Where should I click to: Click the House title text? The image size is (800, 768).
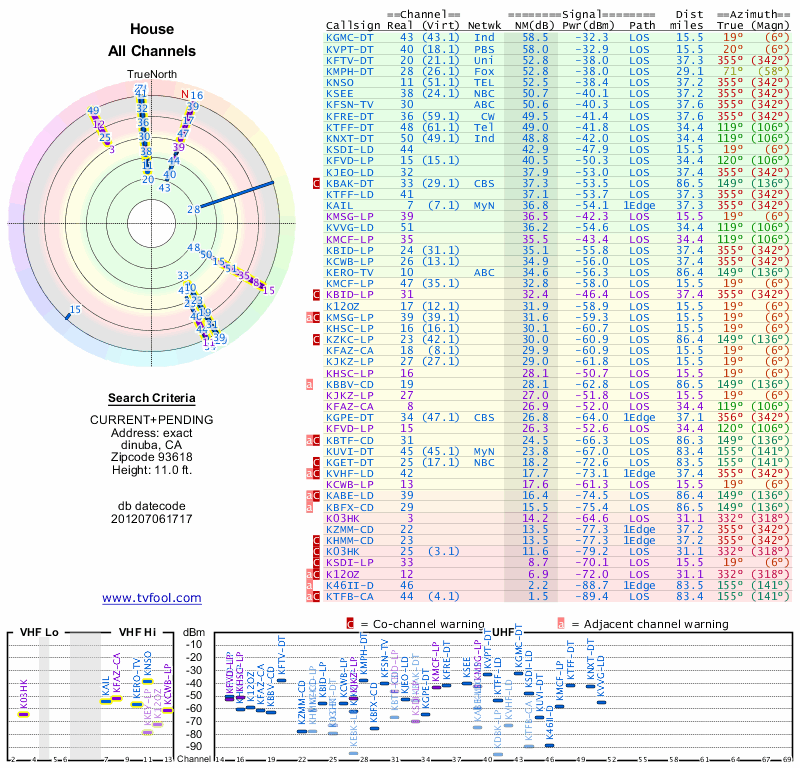click(152, 29)
